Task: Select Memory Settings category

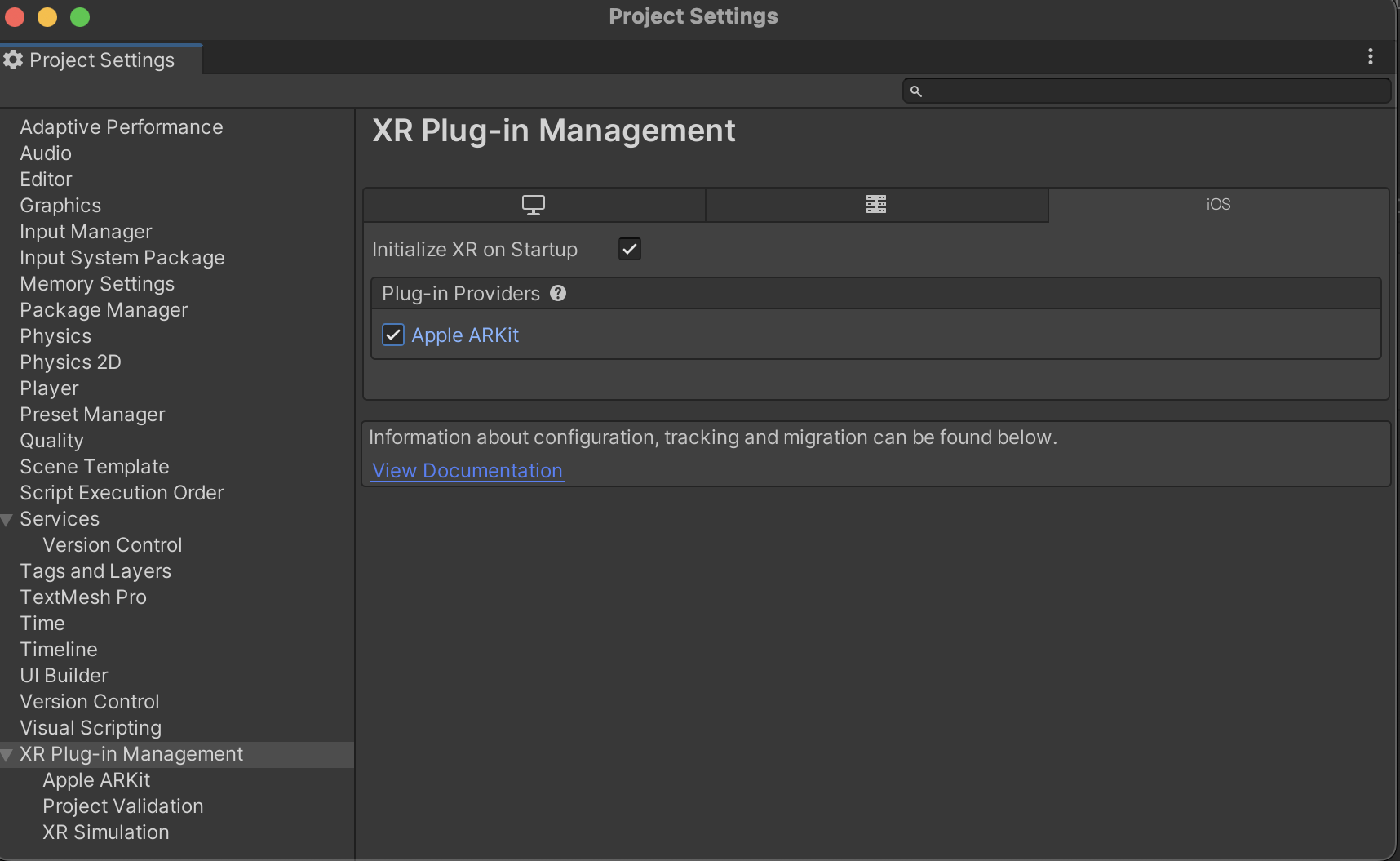Action: 97,284
